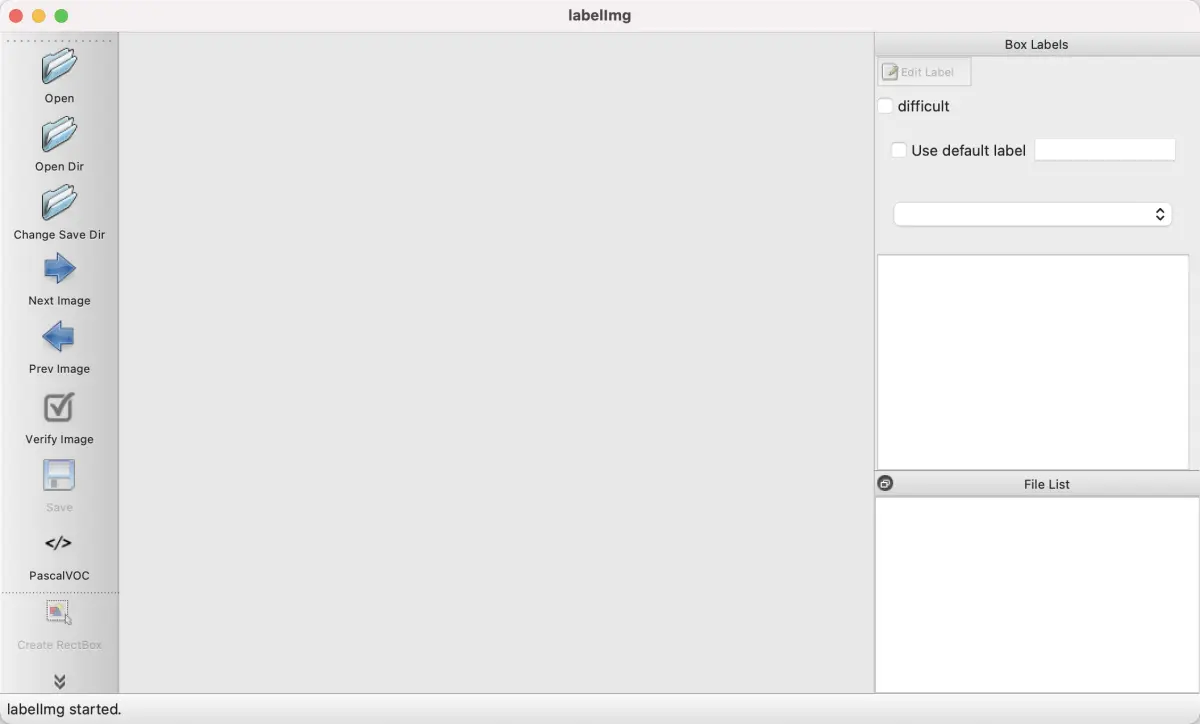Screen dimensions: 1200x724
Task: Click the default label text field
Action: (x=1104, y=150)
